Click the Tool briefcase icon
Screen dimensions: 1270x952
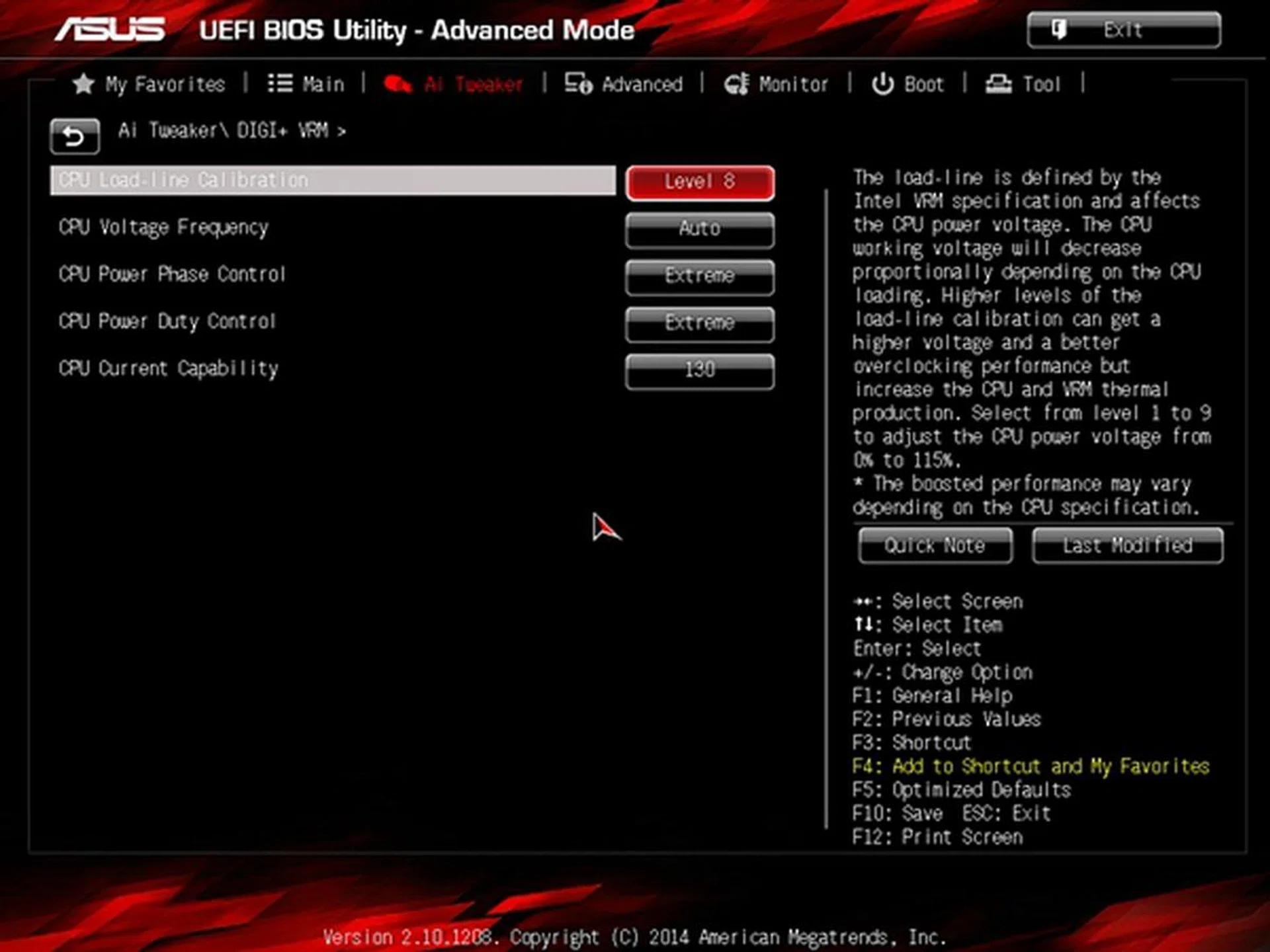(x=999, y=84)
